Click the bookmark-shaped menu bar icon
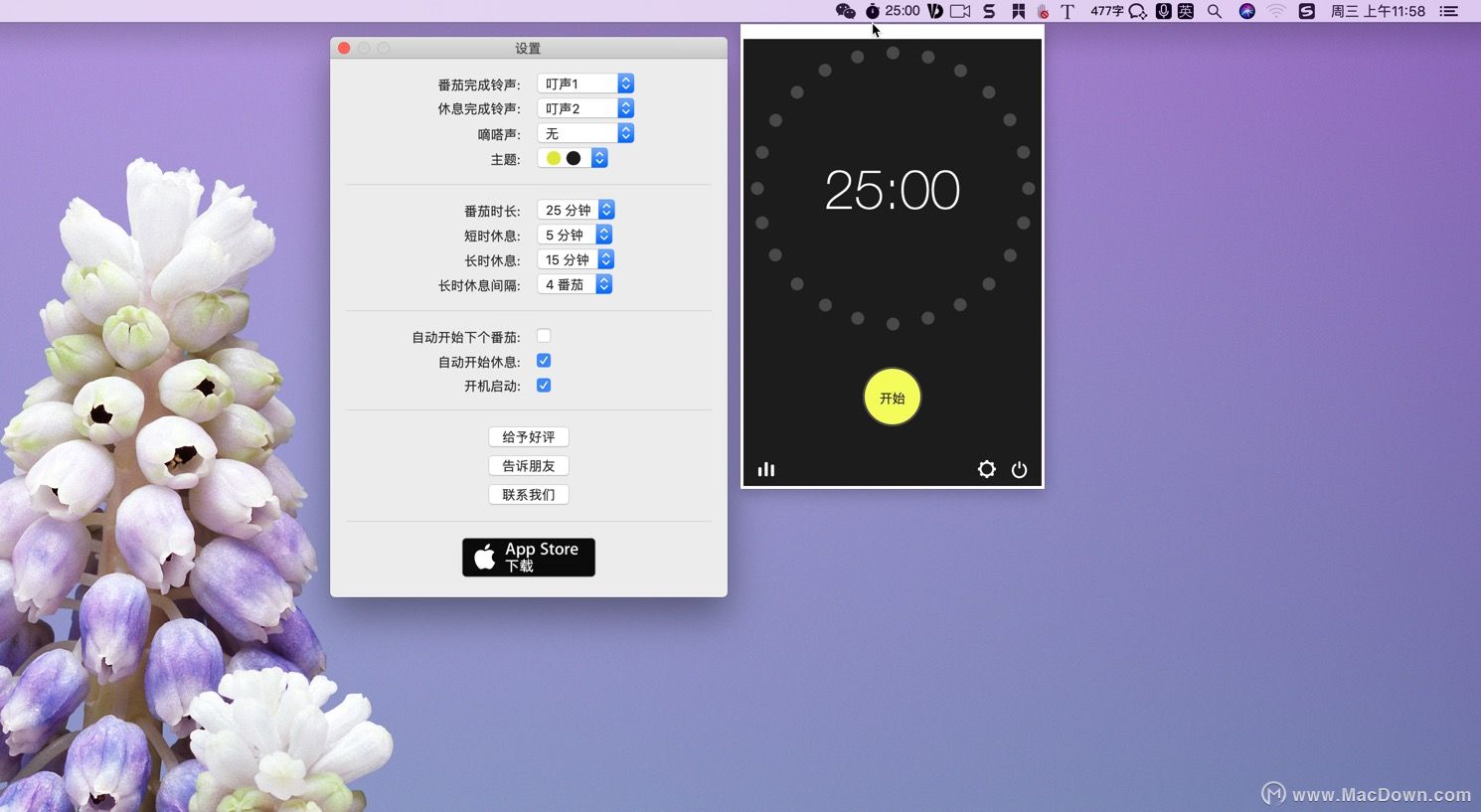 (x=1019, y=11)
